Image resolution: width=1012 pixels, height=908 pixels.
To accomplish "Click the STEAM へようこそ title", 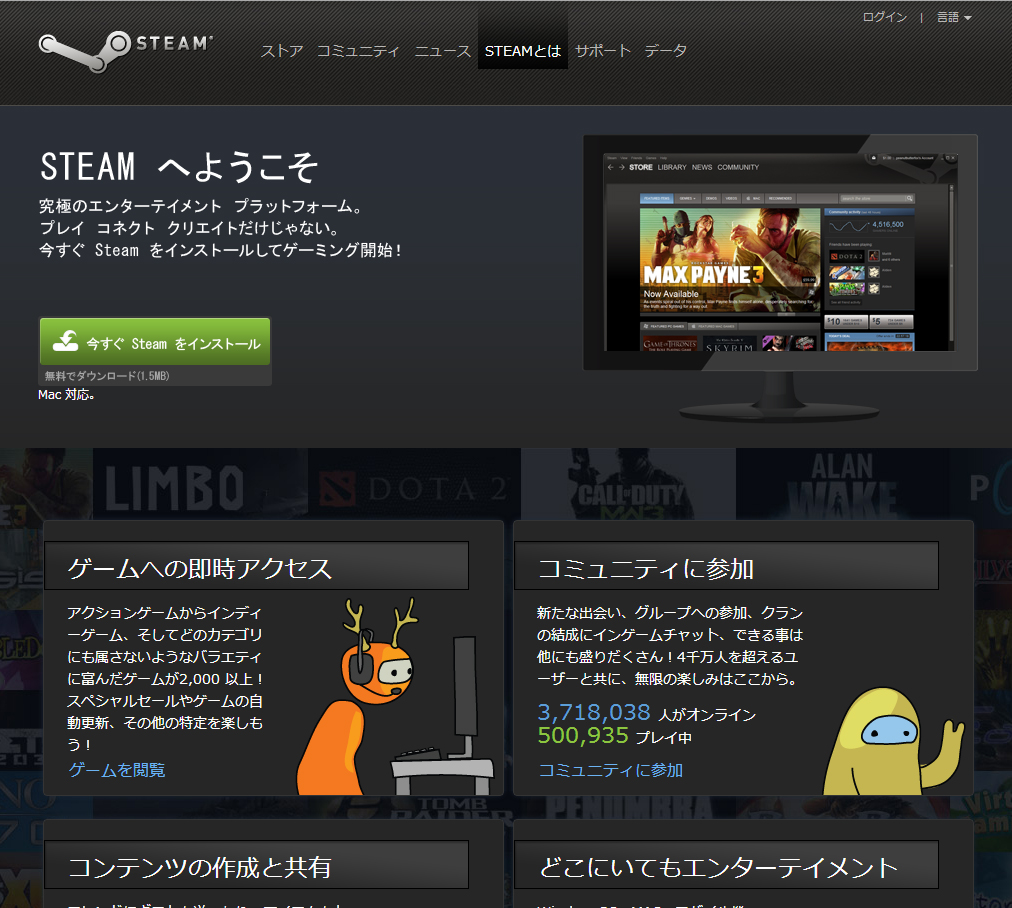I will [179, 166].
